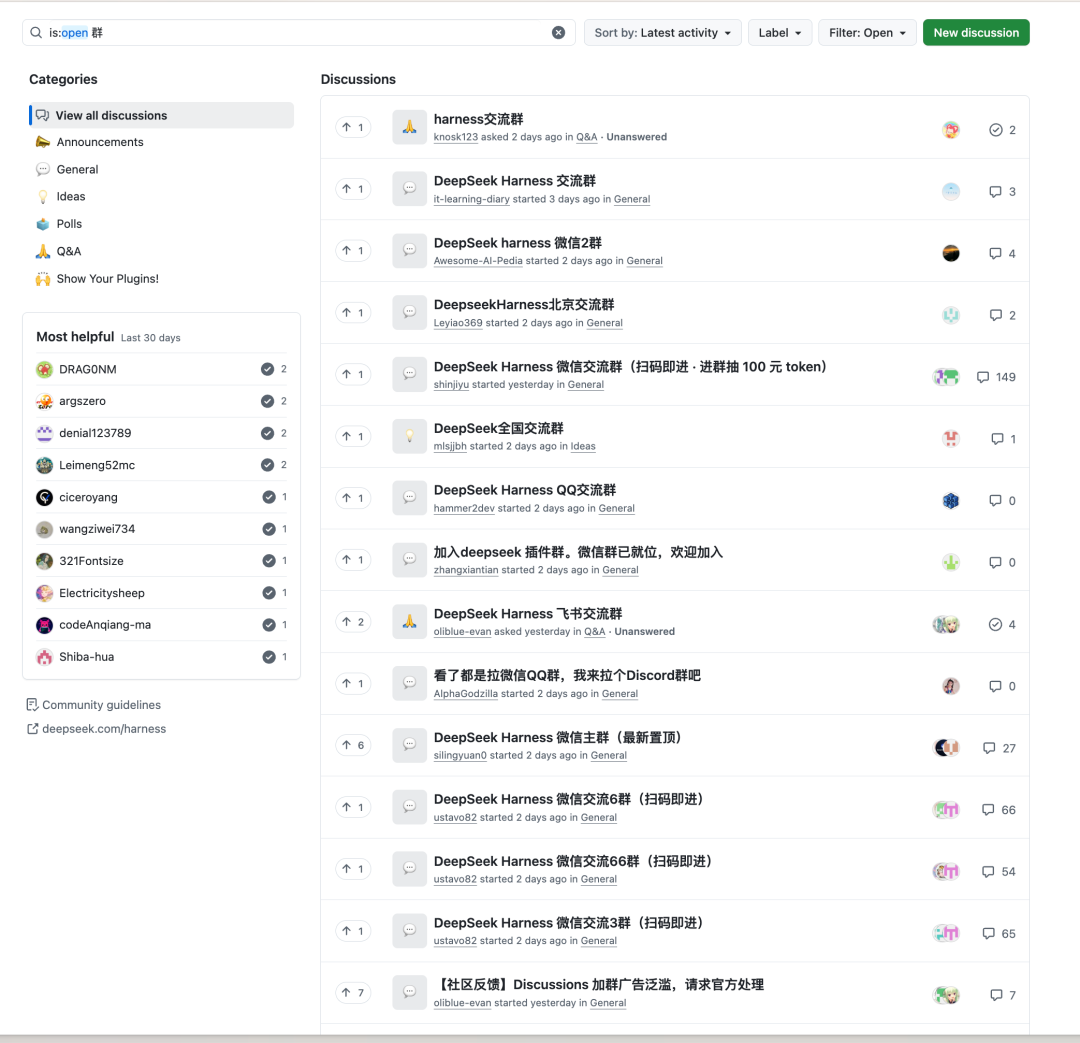
Task: Open argszero avatar in Most helpful
Action: [44, 401]
